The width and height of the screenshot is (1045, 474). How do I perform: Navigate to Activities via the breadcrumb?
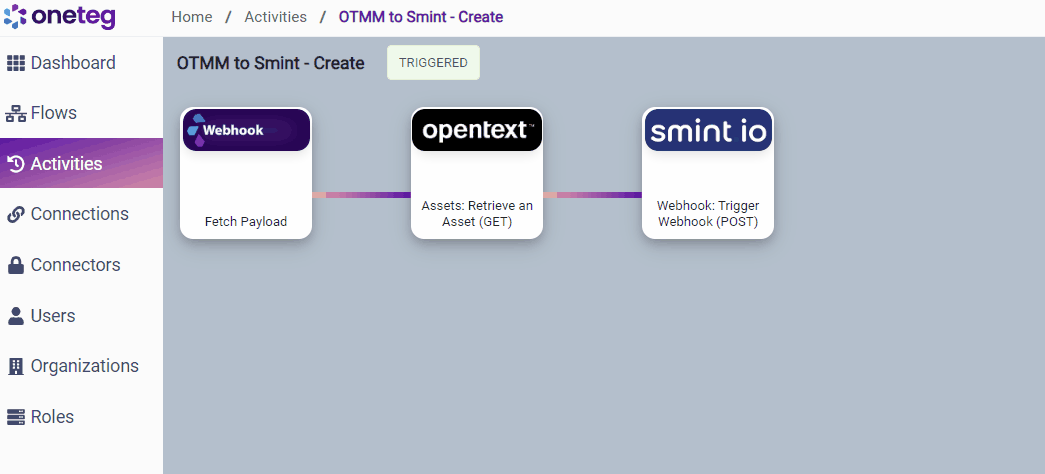pos(275,17)
